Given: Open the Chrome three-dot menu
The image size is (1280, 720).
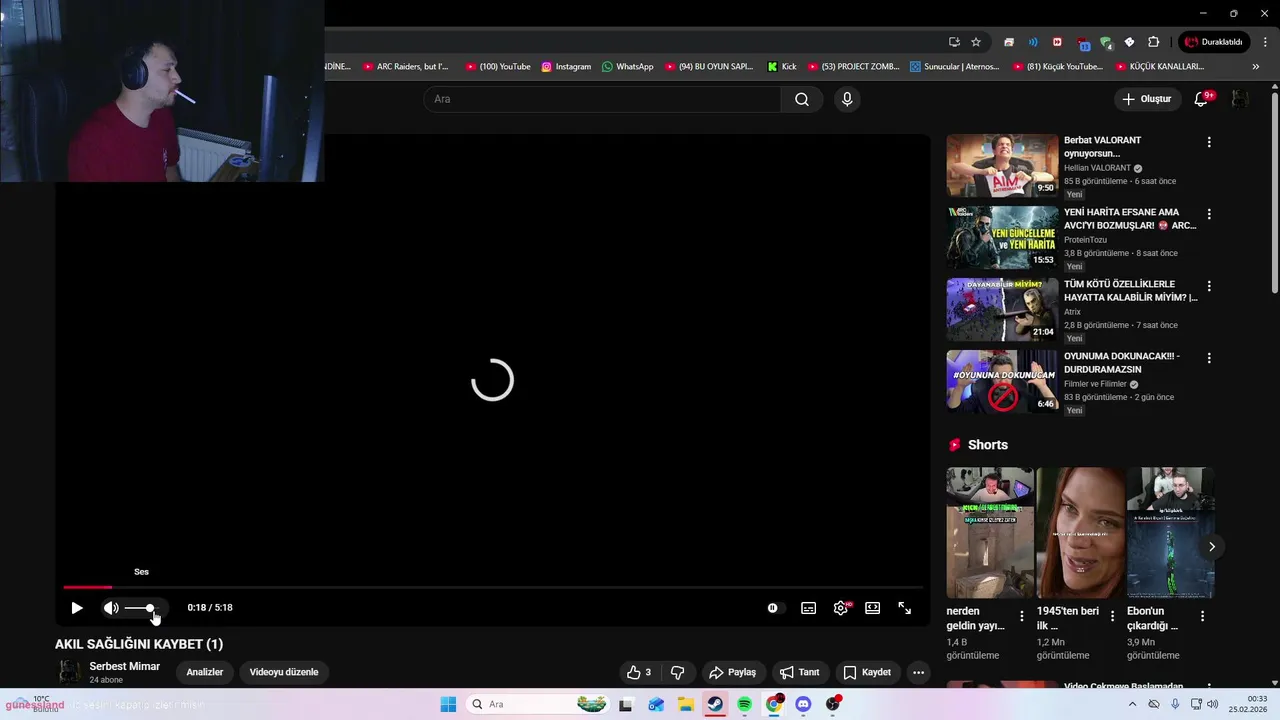Looking at the screenshot, I should (1265, 42).
